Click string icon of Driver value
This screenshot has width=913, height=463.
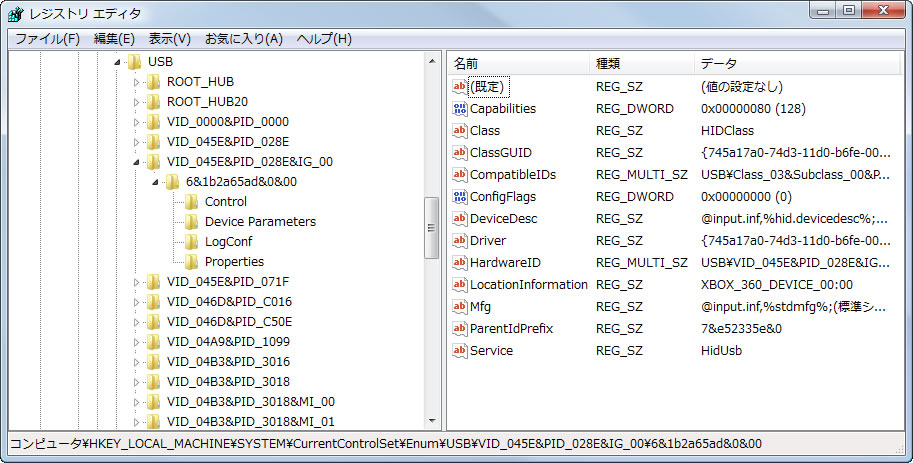tap(460, 241)
